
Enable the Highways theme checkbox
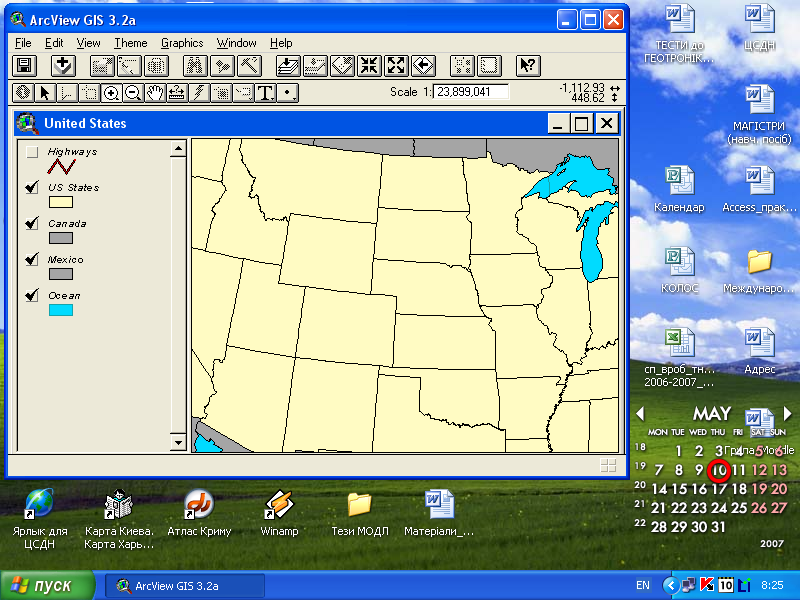pyautogui.click(x=32, y=152)
